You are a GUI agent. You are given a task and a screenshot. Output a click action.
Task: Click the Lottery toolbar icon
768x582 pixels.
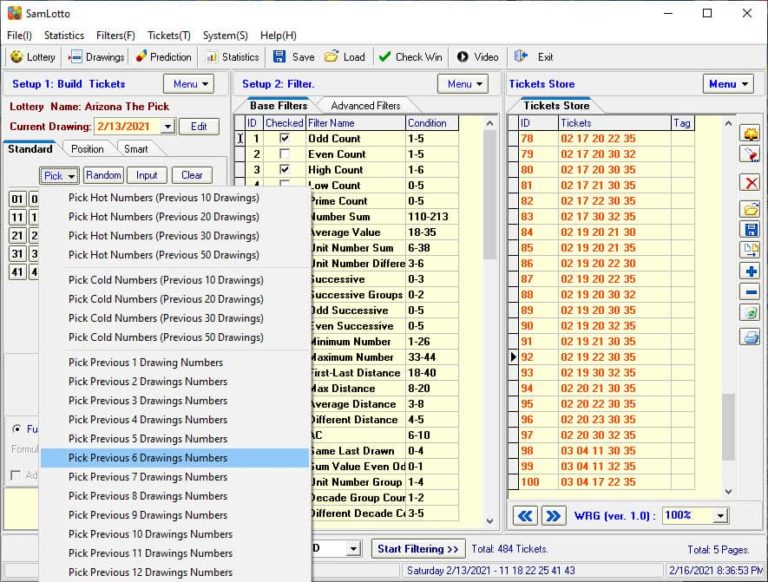pyautogui.click(x=16, y=57)
